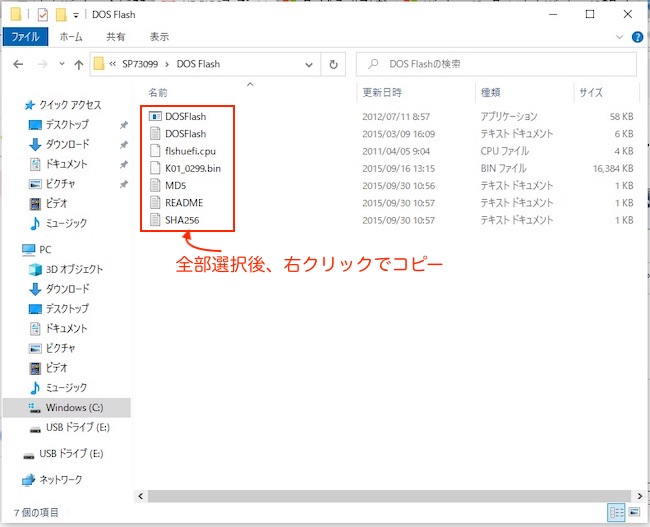The height and width of the screenshot is (527, 650).
Task: Expand the address bar history dropdown
Action: pos(309,65)
